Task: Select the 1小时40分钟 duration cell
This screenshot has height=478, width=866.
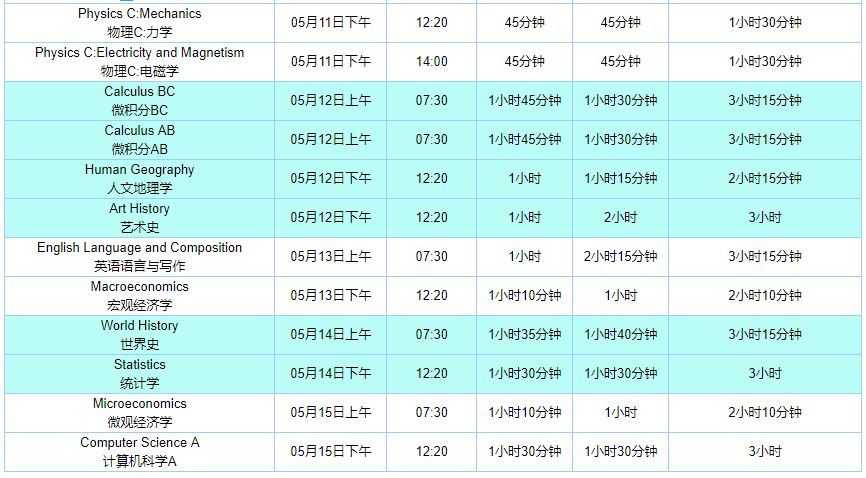Action: 620,335
